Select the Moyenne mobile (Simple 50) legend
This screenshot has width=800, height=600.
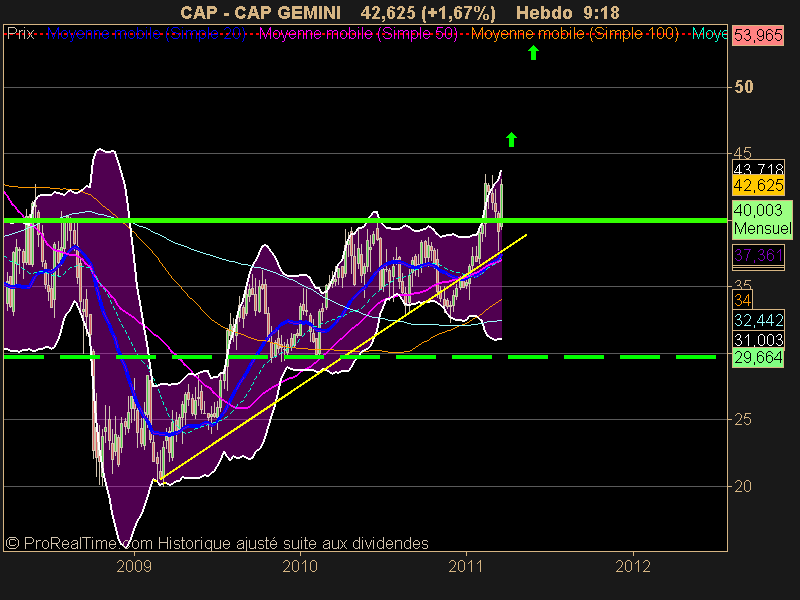point(358,34)
